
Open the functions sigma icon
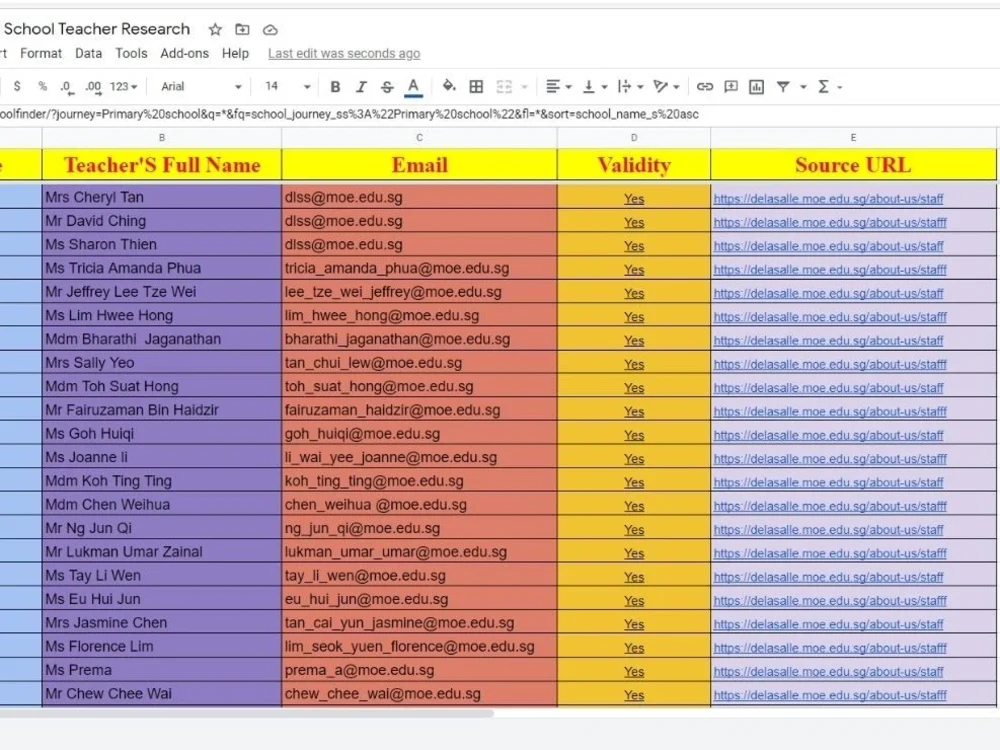[823, 87]
